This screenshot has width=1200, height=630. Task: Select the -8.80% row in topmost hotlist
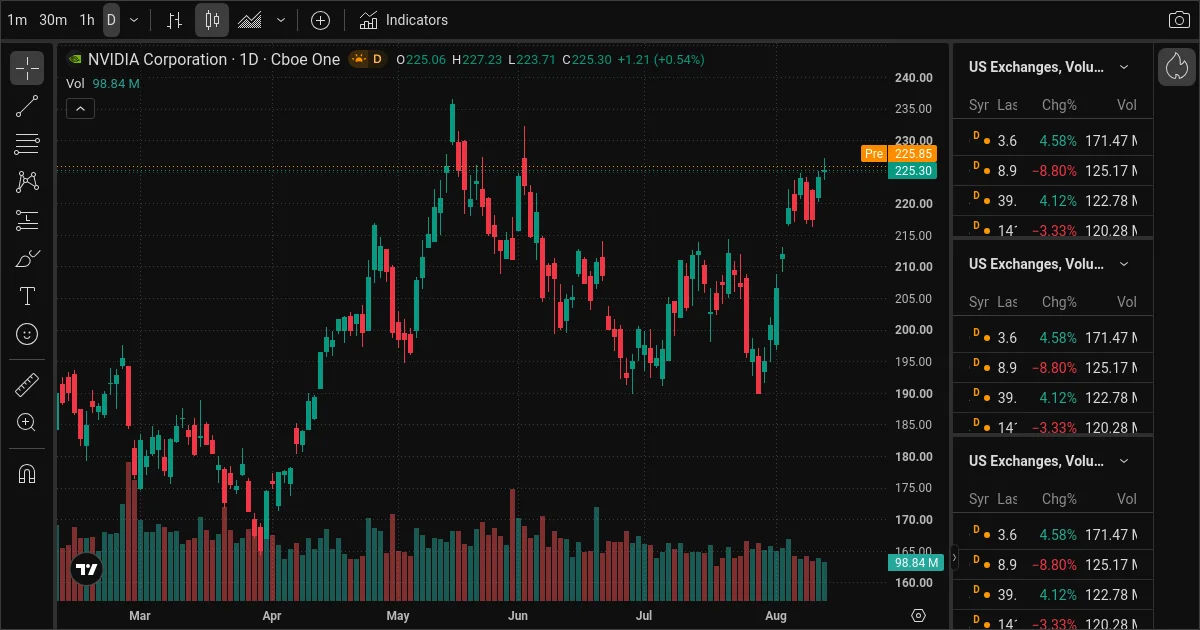click(x=1053, y=171)
